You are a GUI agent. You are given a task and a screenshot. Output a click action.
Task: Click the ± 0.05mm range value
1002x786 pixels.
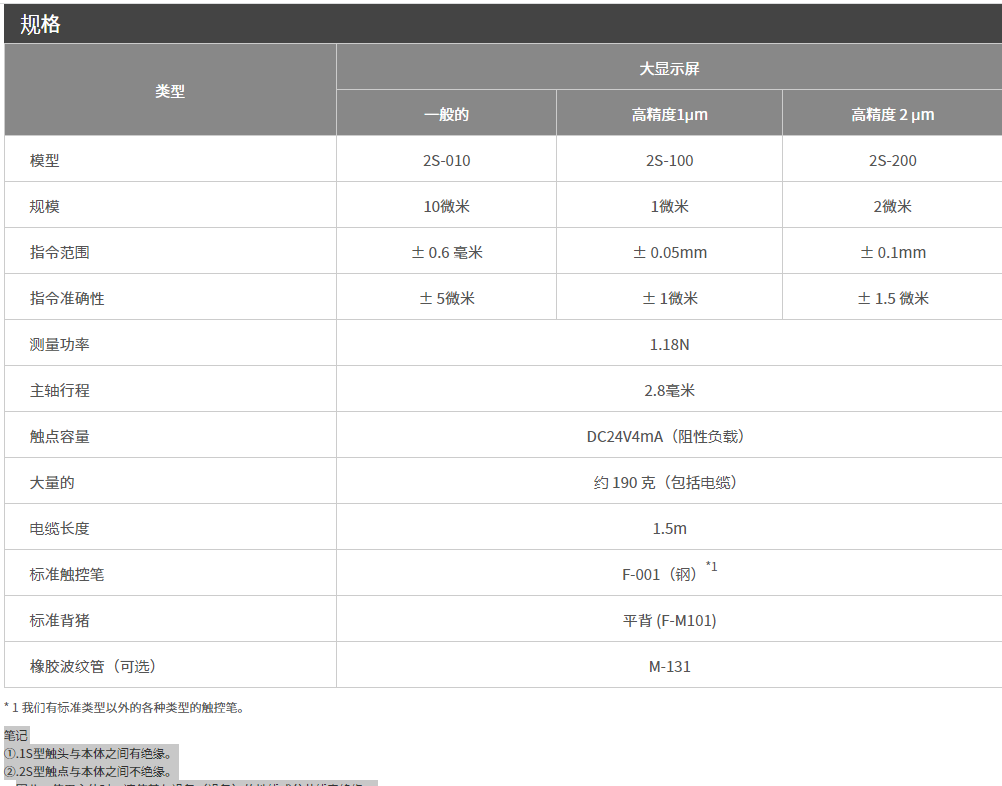coord(668,251)
